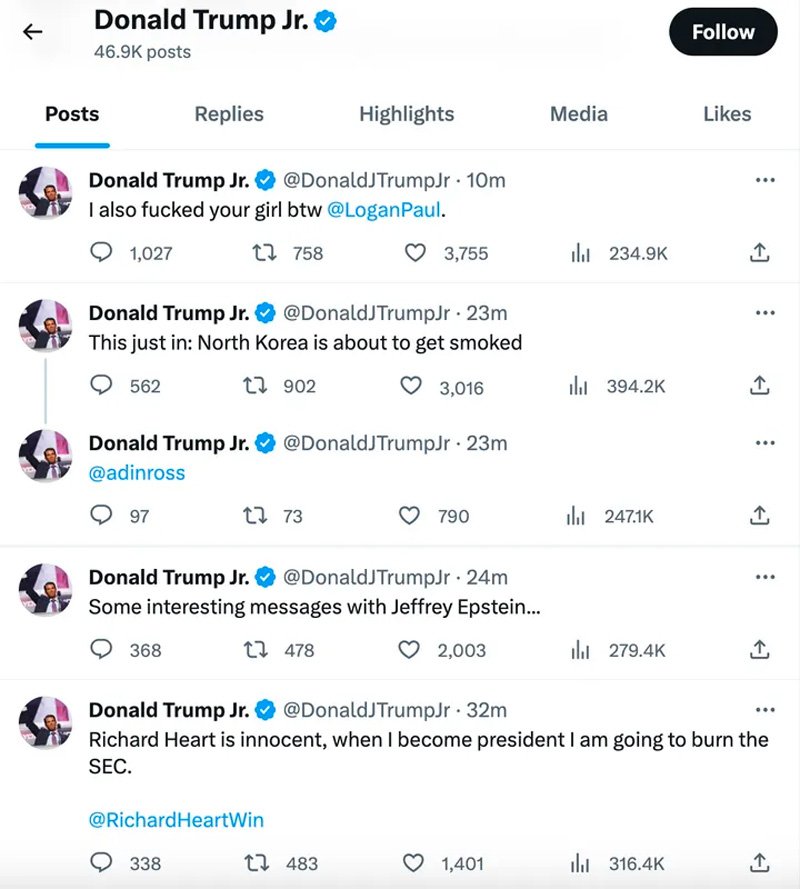Open more options on the 10m post
Screen dimensions: 800x889
(x=765, y=180)
